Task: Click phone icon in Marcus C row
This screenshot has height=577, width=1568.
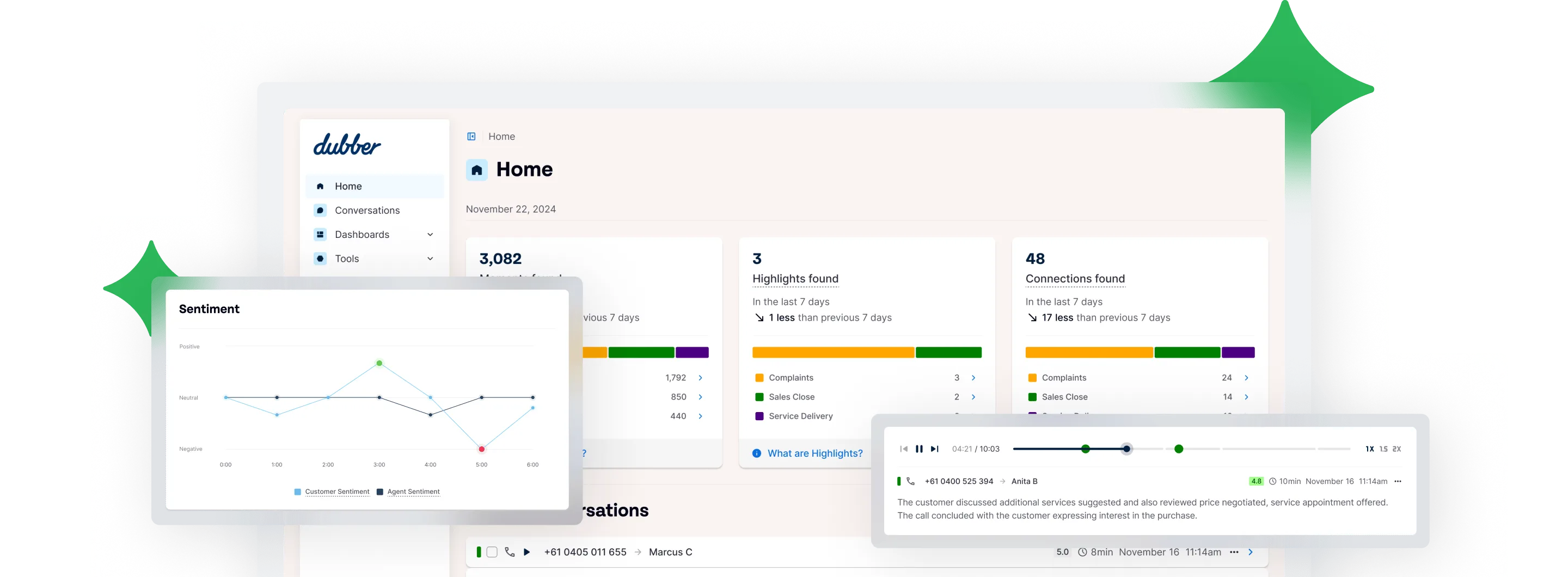Action: (x=510, y=552)
